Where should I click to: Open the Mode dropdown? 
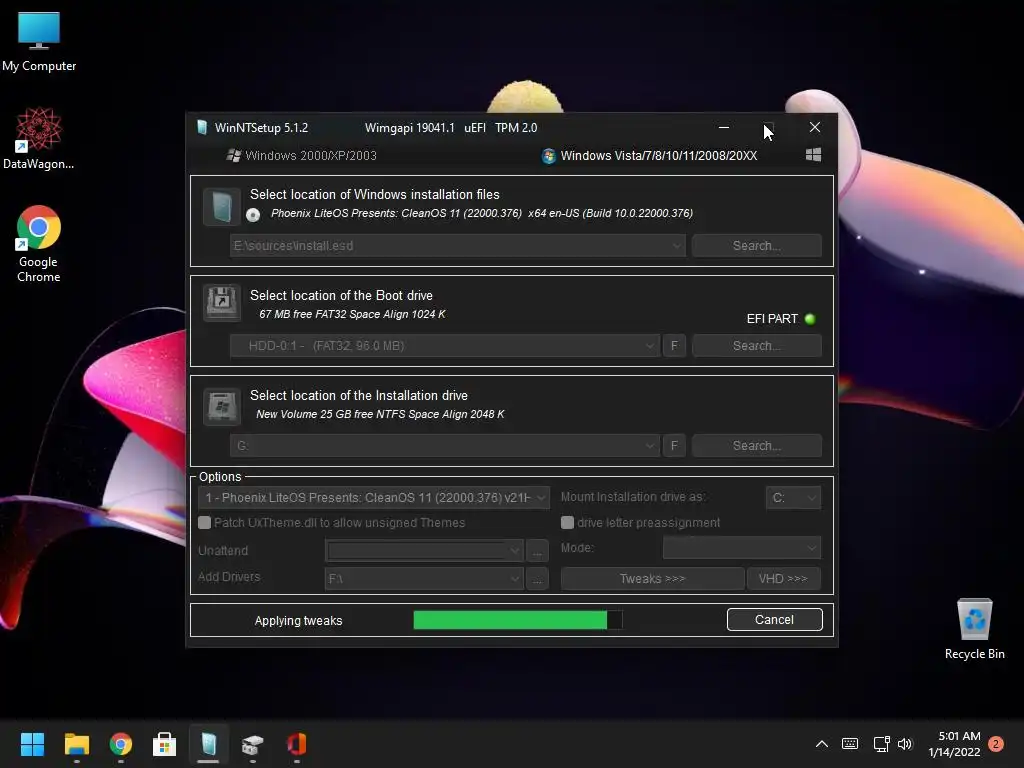(742, 547)
